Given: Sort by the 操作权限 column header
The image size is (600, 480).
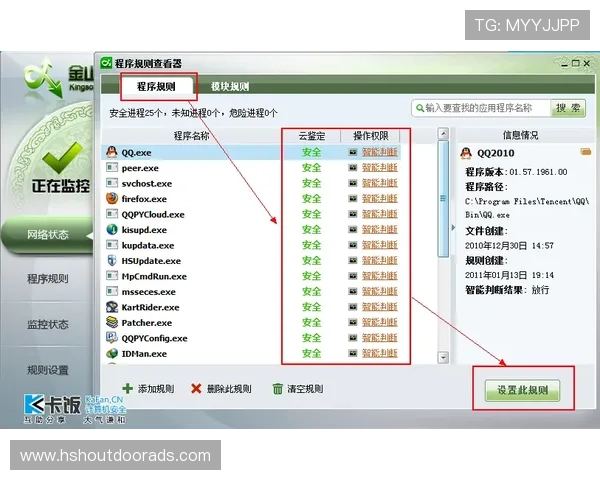Looking at the screenshot, I should (x=370, y=136).
